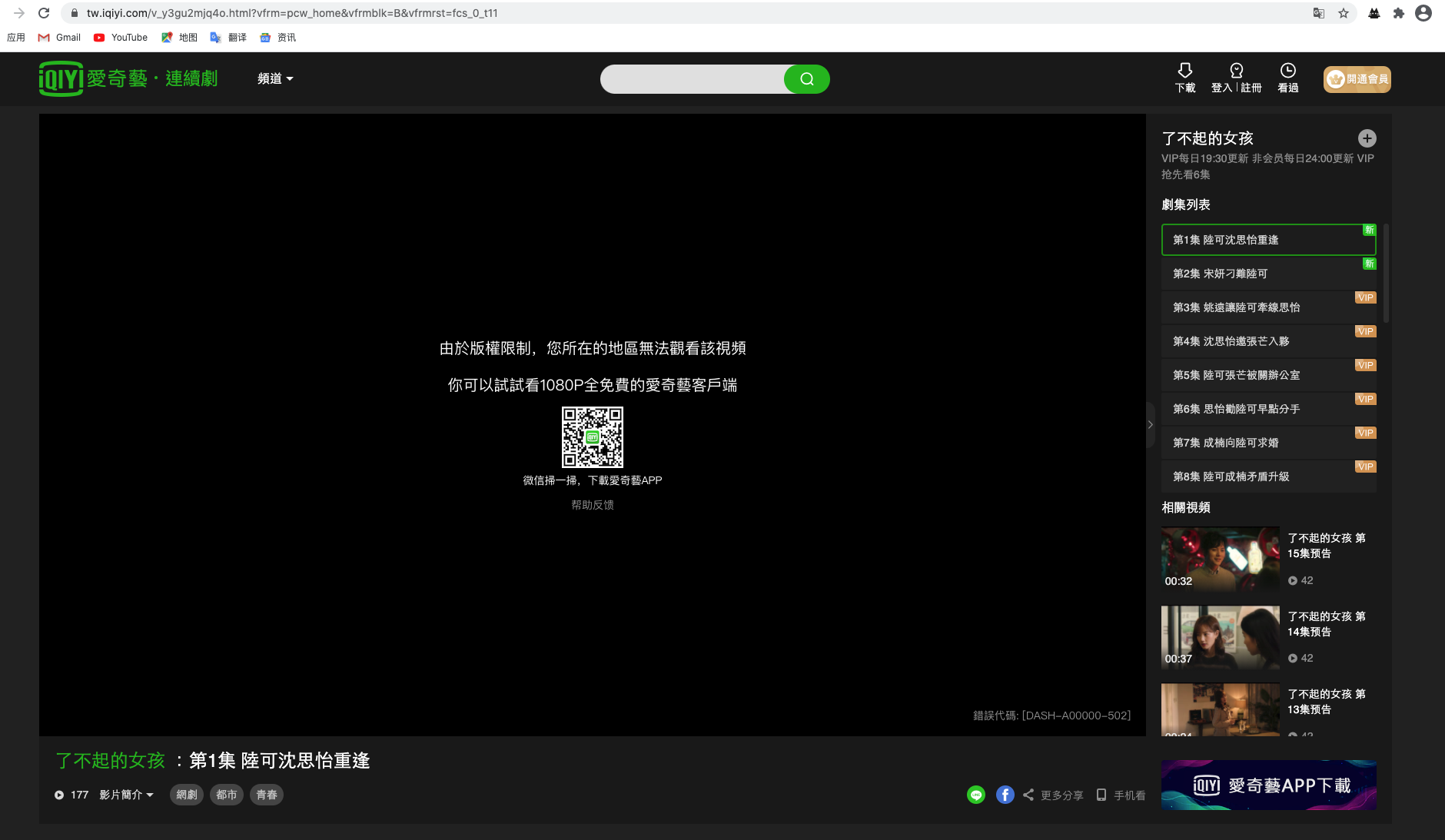Add show with the plus icon
1445x840 pixels.
click(x=1367, y=138)
